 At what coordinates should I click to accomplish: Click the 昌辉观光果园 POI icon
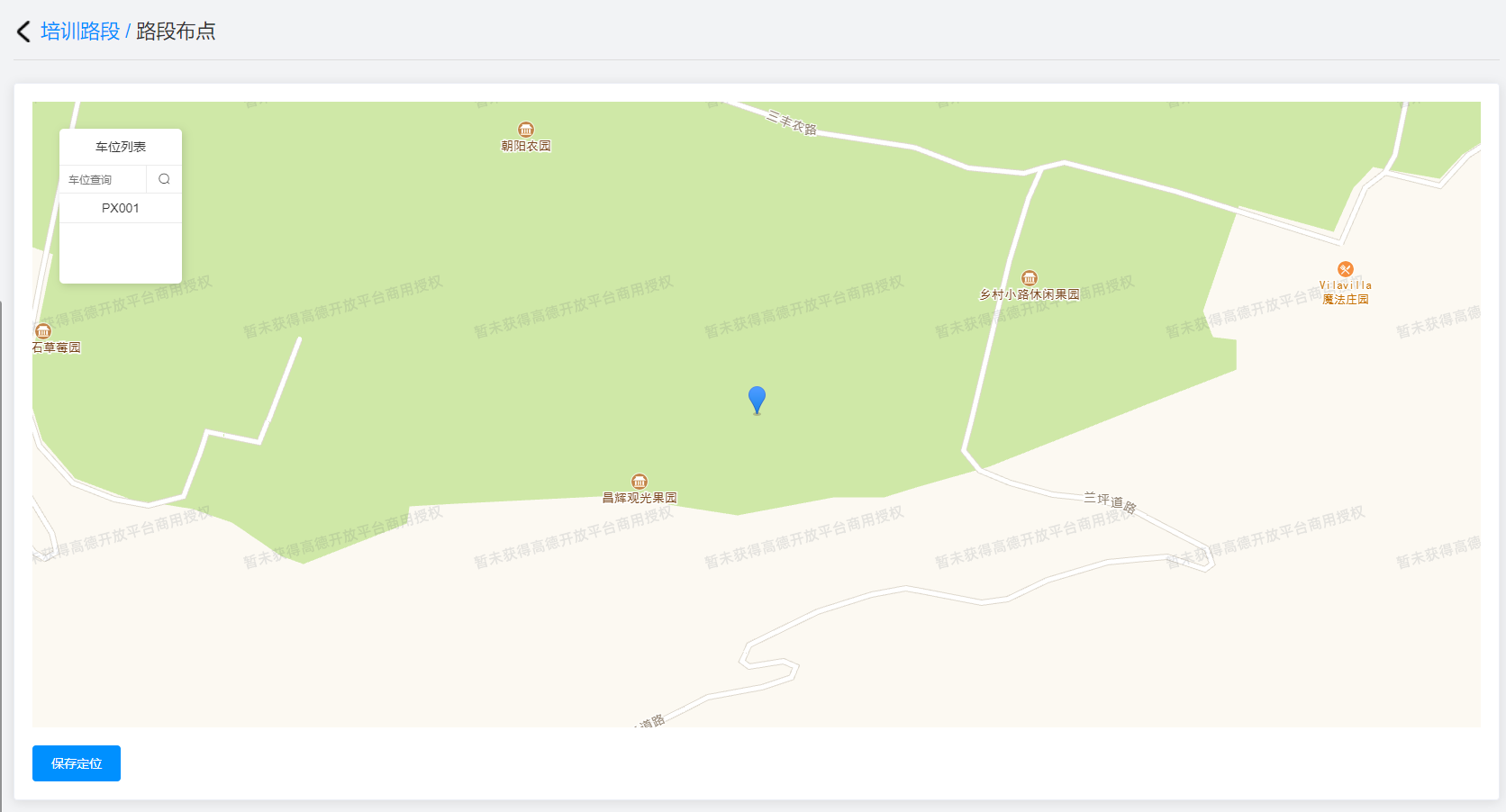[640, 482]
